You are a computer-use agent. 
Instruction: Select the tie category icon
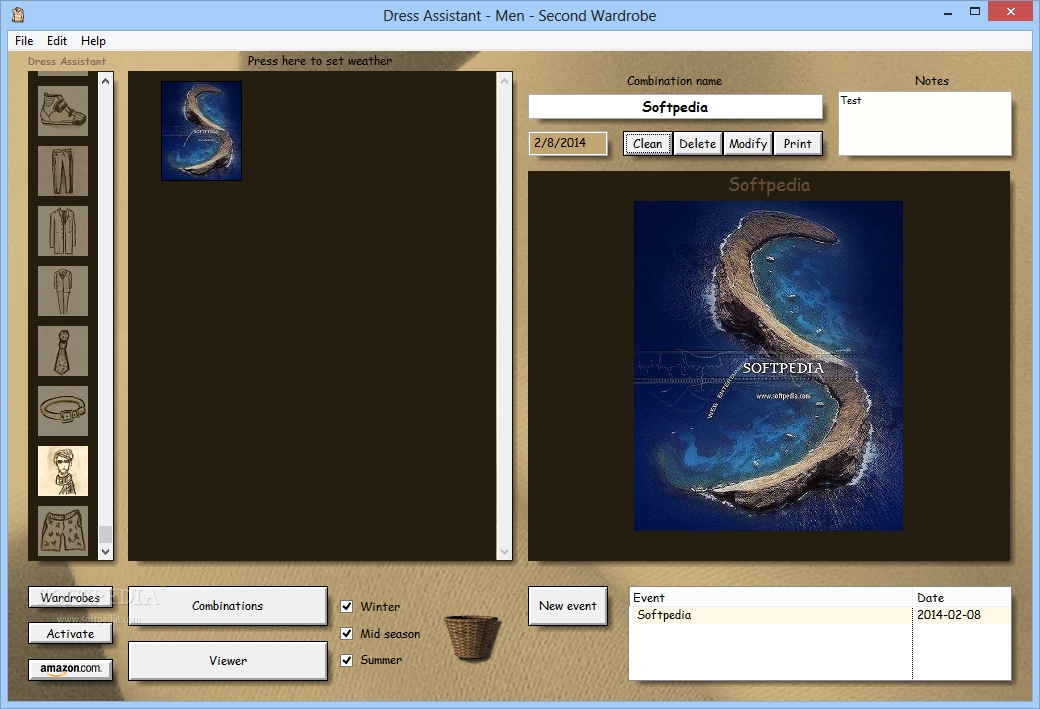[63, 352]
